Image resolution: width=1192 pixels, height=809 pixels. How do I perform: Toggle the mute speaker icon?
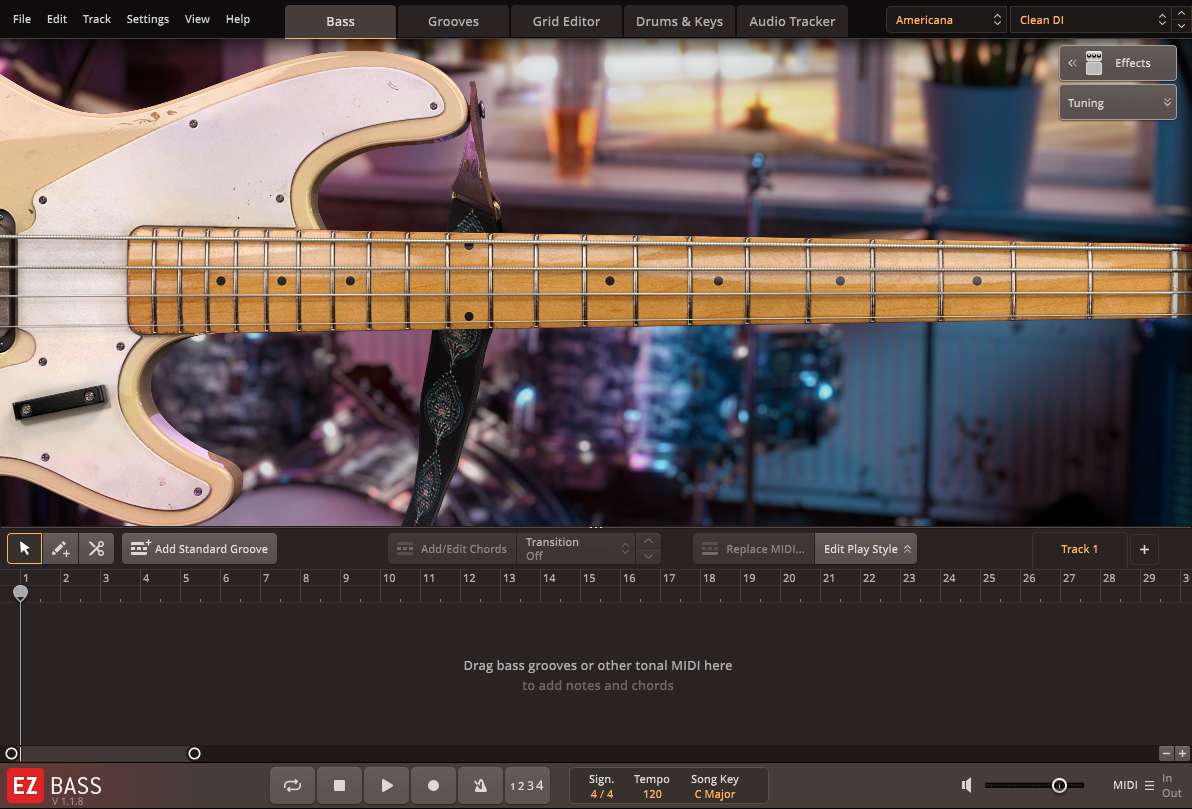[966, 785]
